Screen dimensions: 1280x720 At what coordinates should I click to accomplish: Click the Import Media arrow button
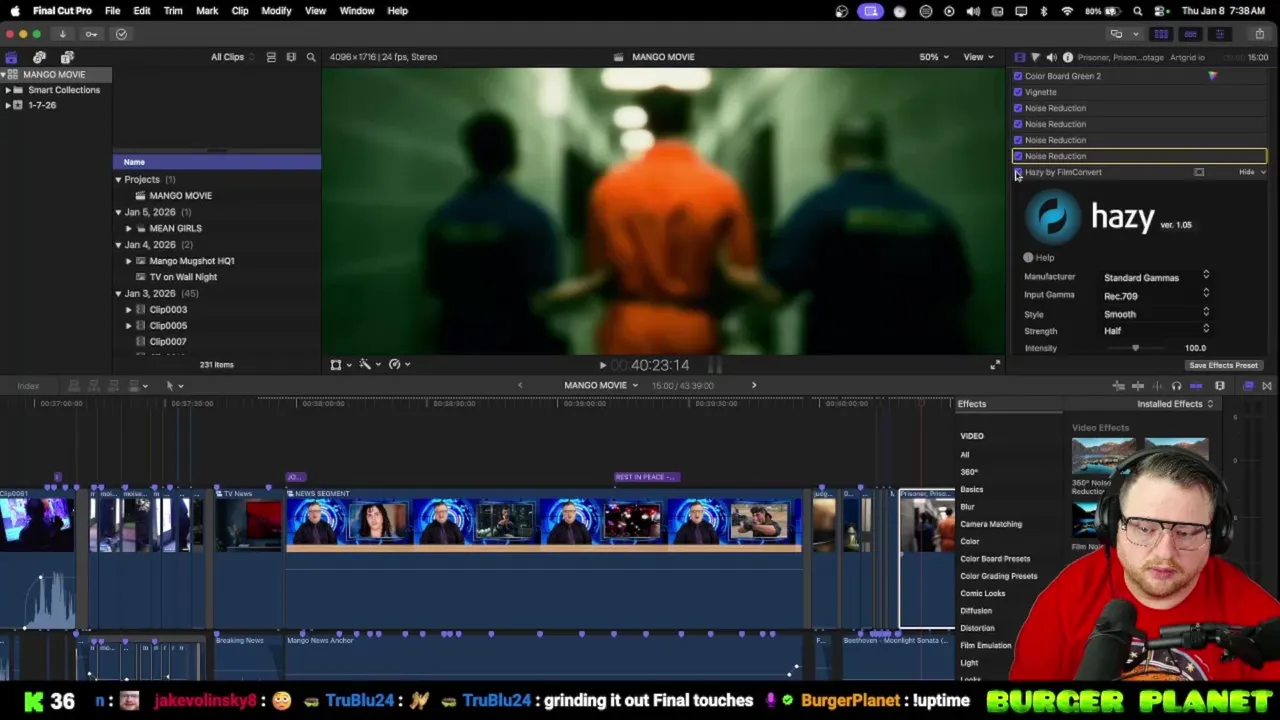click(62, 34)
